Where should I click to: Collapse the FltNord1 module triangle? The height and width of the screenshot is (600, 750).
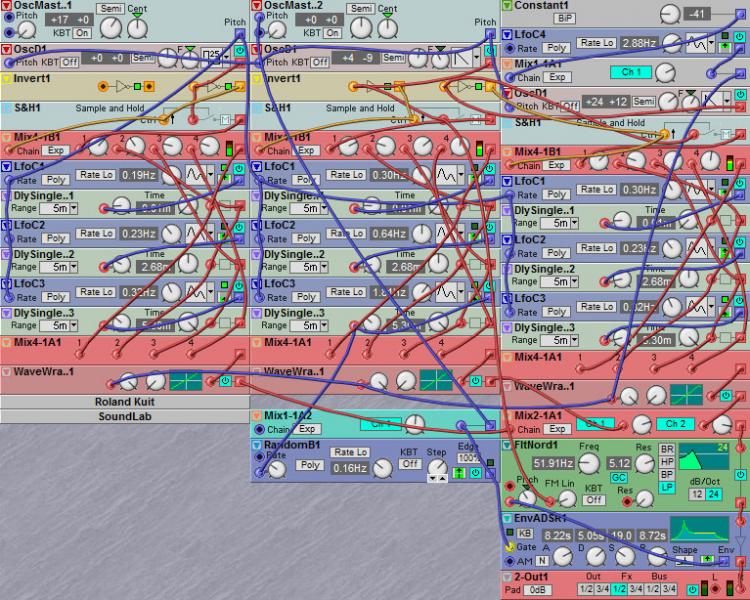tap(507, 445)
